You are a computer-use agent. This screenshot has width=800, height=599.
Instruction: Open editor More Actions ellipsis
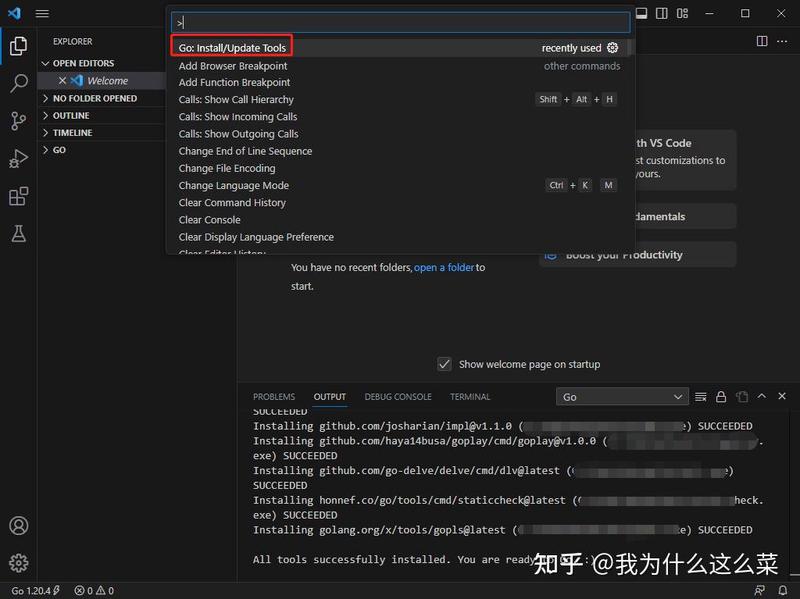point(782,41)
